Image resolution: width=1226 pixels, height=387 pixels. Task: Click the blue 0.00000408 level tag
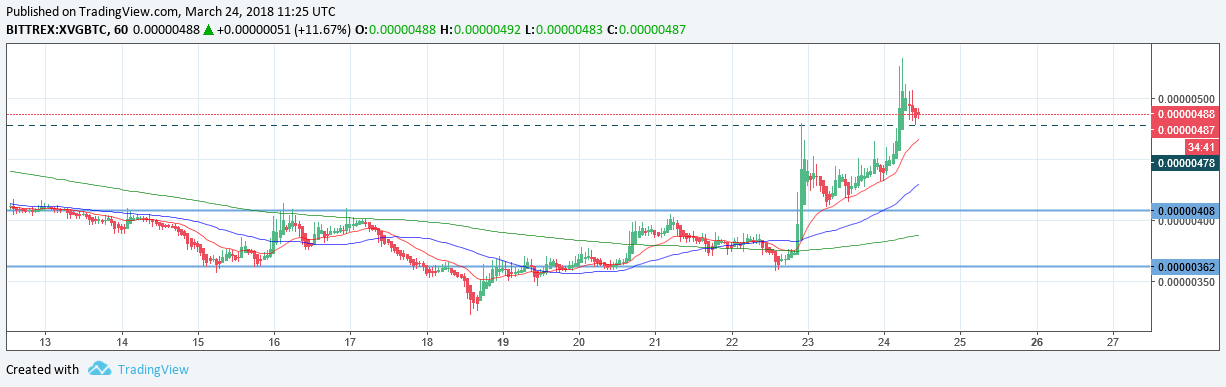1187,211
